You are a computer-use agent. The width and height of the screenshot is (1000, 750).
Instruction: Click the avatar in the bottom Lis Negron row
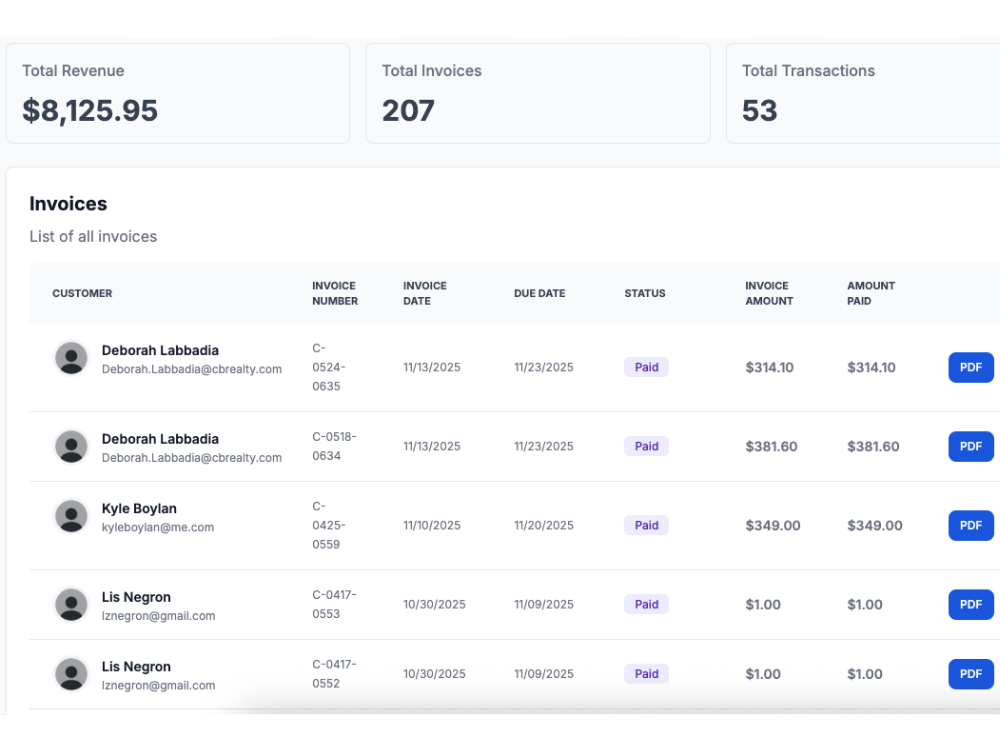(x=71, y=674)
